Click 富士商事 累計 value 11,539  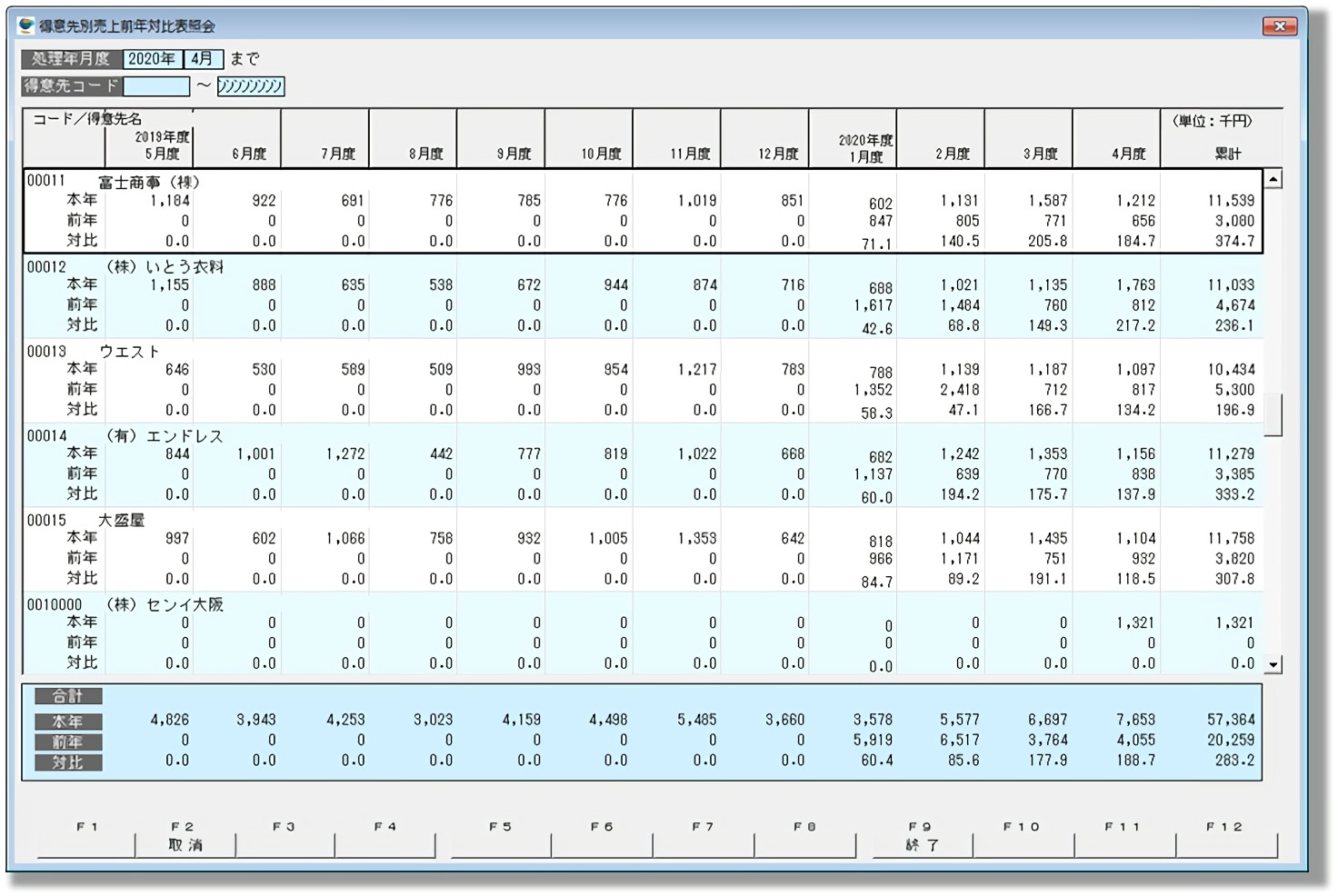[x=1231, y=200]
